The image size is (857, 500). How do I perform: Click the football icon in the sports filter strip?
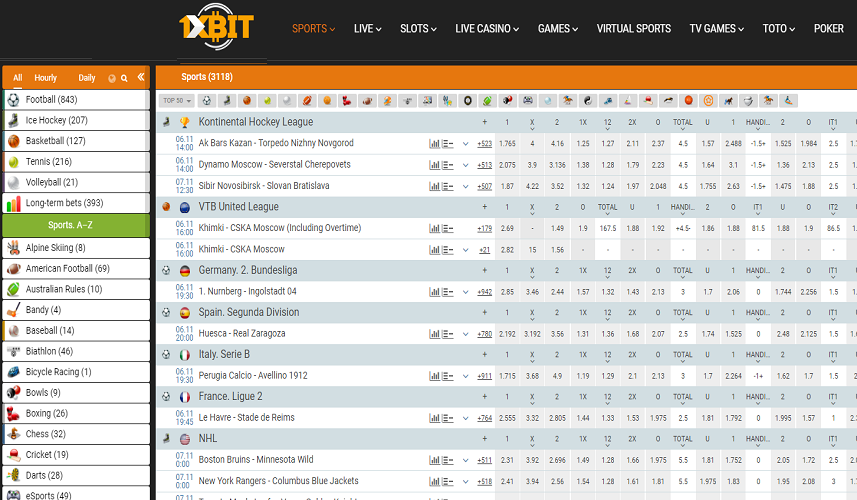[207, 101]
